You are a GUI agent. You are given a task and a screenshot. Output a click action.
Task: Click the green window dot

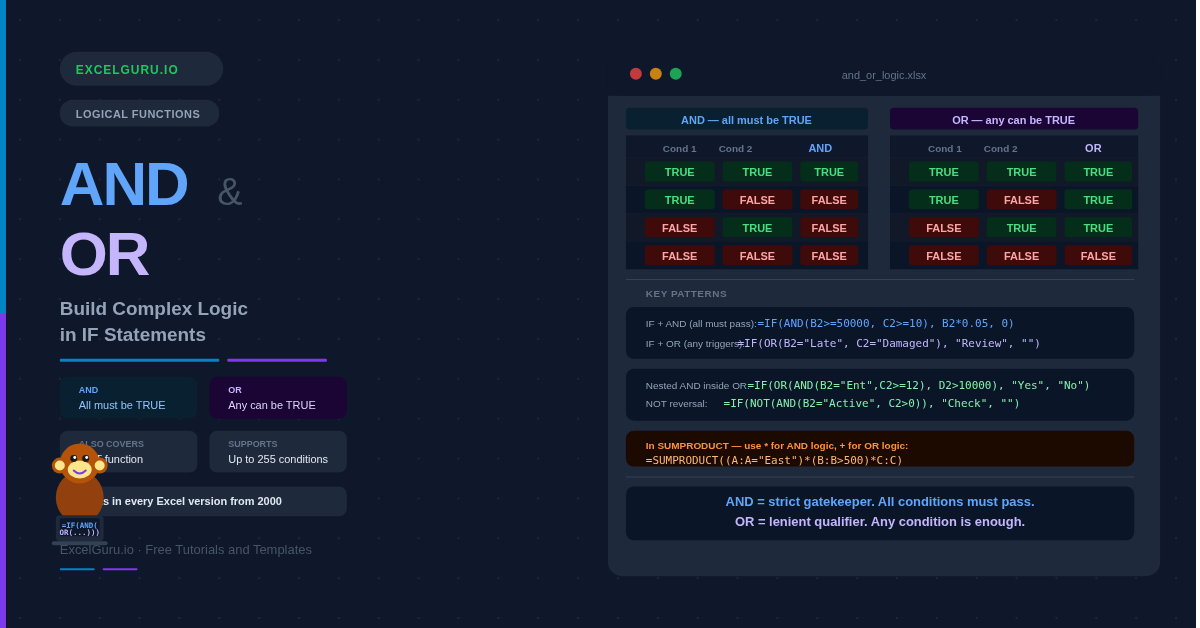(x=676, y=74)
